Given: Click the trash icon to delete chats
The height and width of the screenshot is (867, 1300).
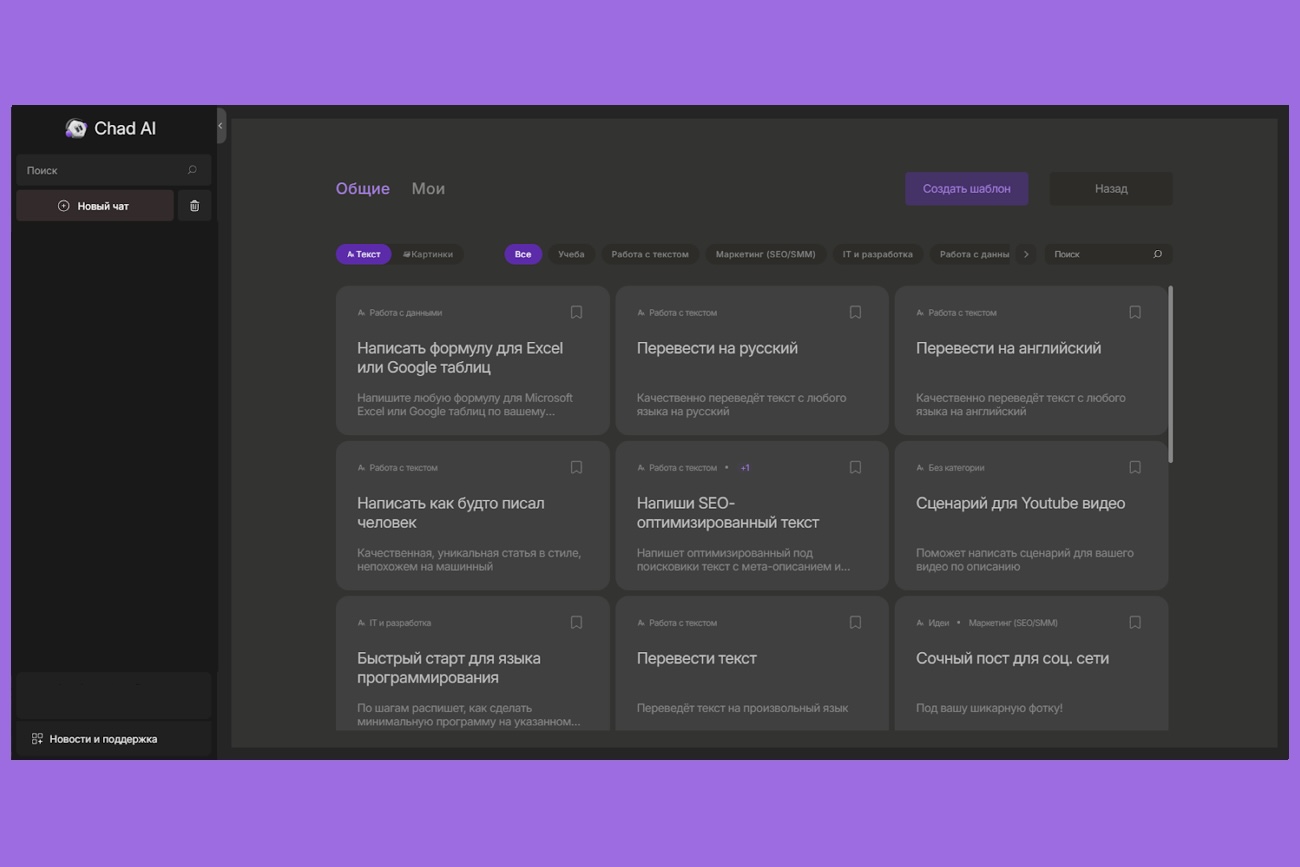Looking at the screenshot, I should [x=194, y=206].
